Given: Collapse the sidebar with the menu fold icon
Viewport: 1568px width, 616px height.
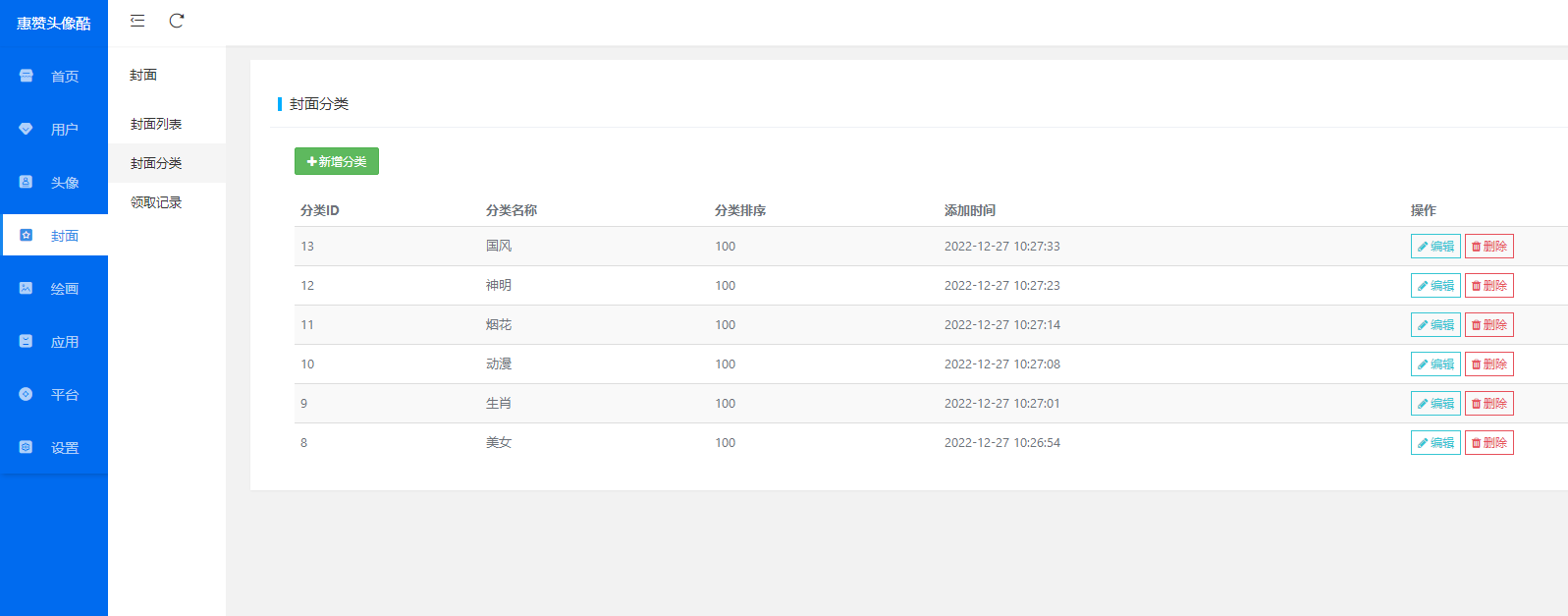Looking at the screenshot, I should click(x=137, y=21).
